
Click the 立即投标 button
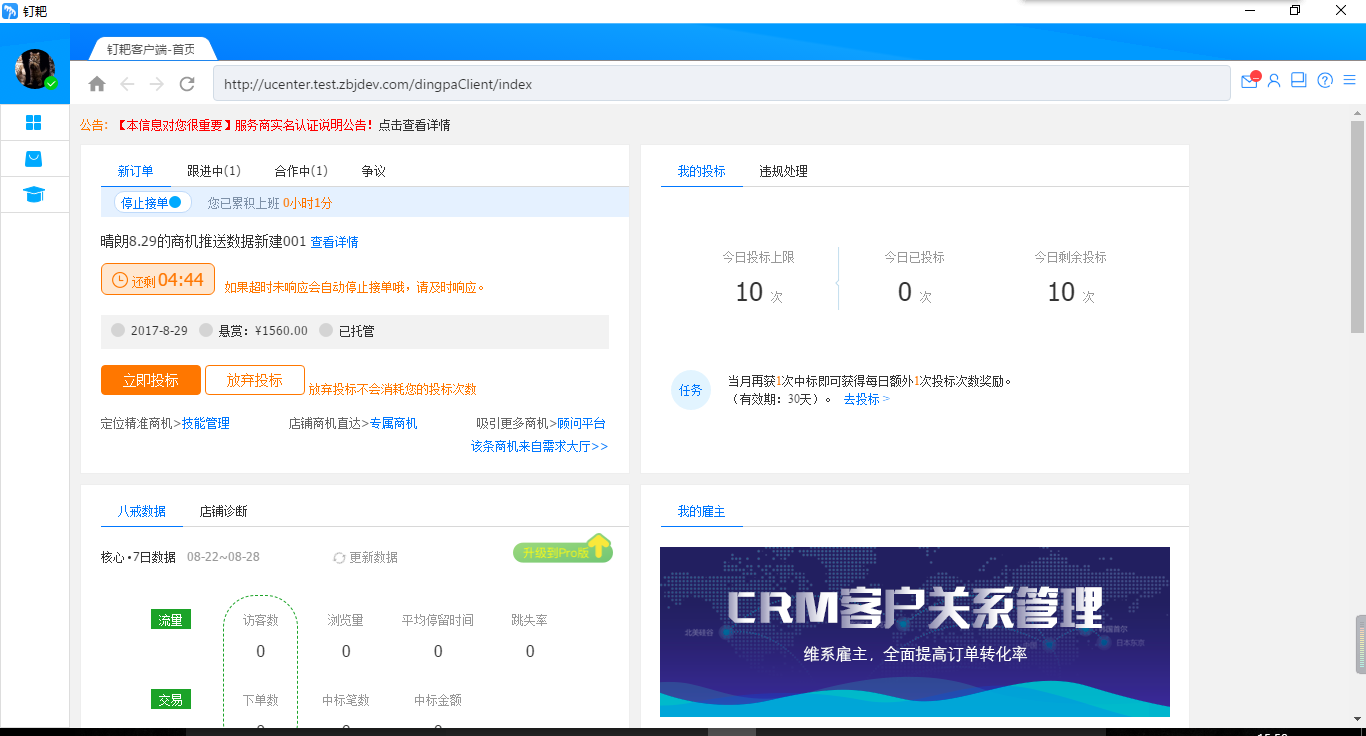pyautogui.click(x=151, y=381)
